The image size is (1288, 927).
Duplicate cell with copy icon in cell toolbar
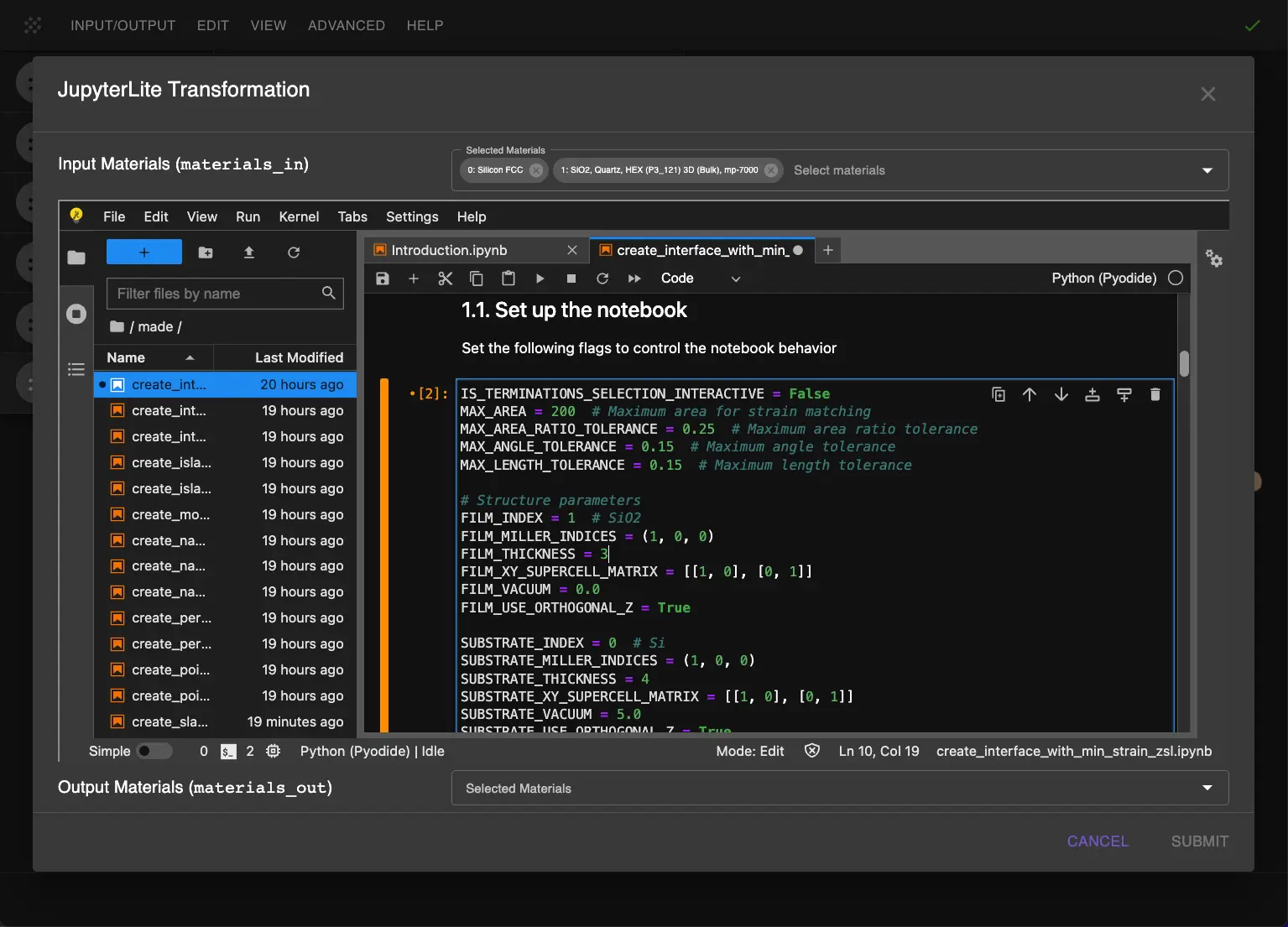click(998, 393)
